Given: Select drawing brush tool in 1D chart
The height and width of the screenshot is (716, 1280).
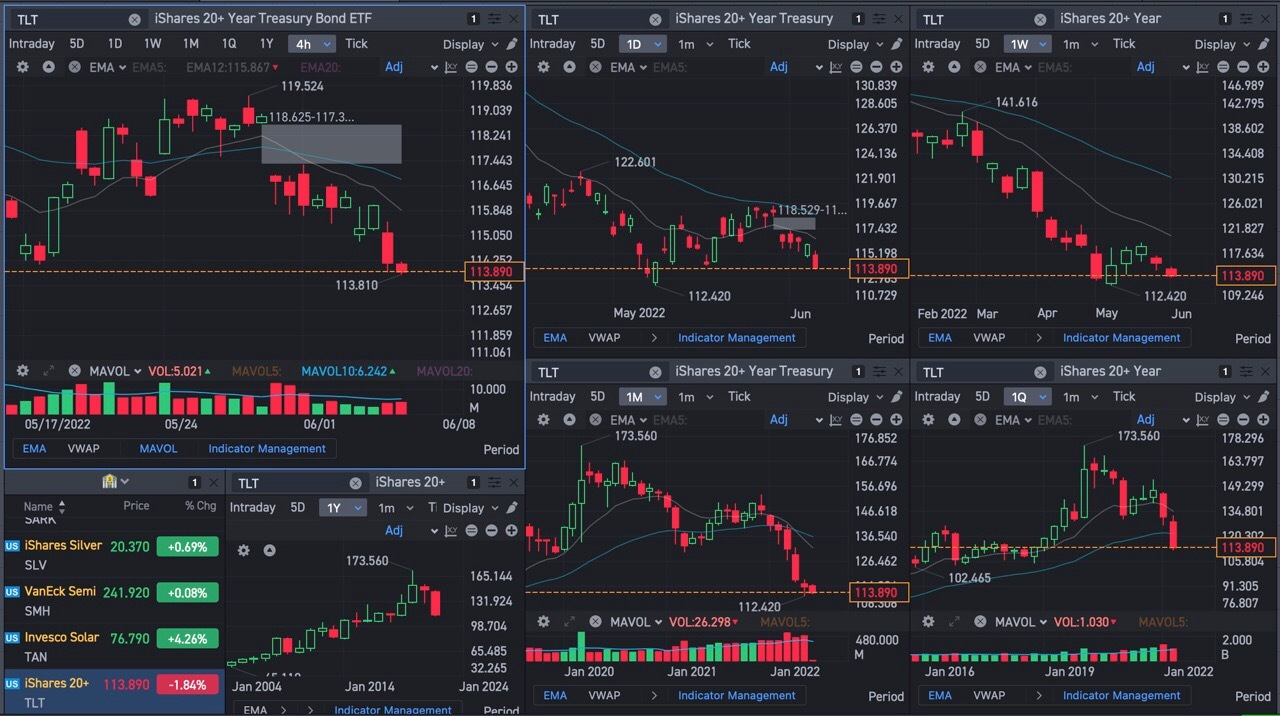Looking at the screenshot, I should pyautogui.click(x=897, y=44).
